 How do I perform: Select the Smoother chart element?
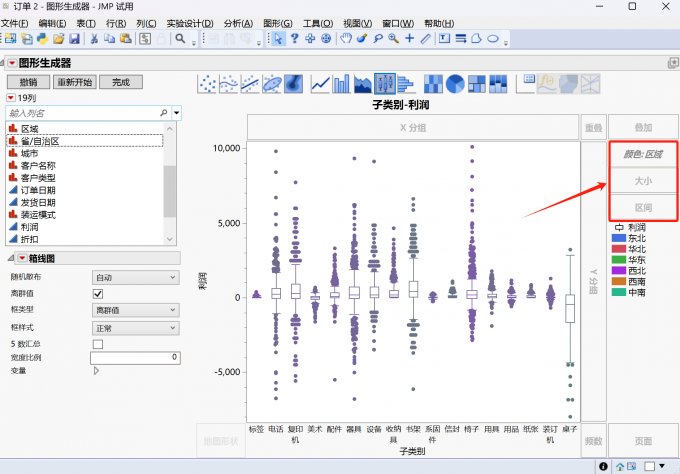coord(229,84)
